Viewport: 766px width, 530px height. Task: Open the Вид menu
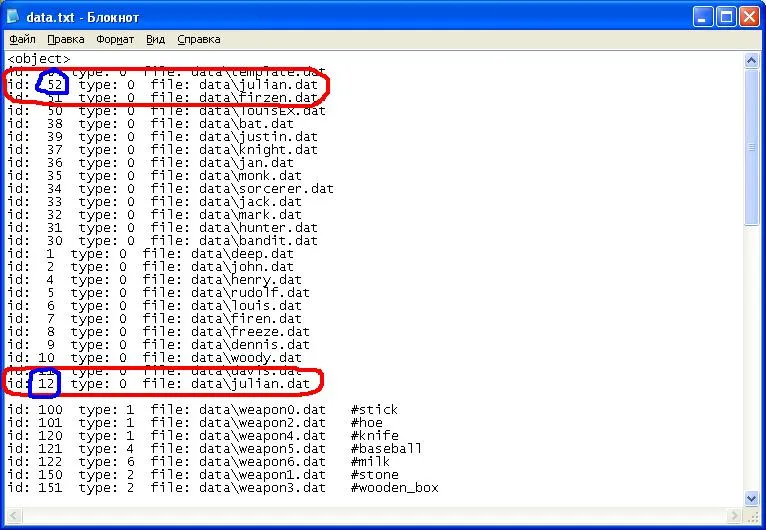(155, 39)
